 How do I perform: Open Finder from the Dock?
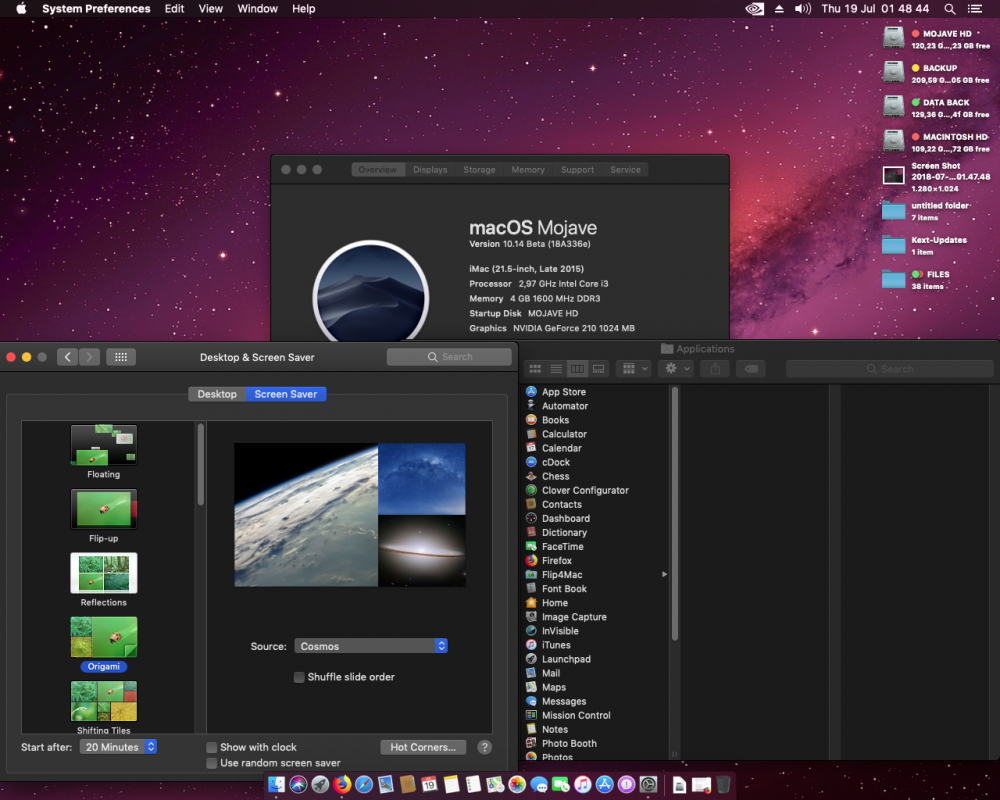pos(276,784)
